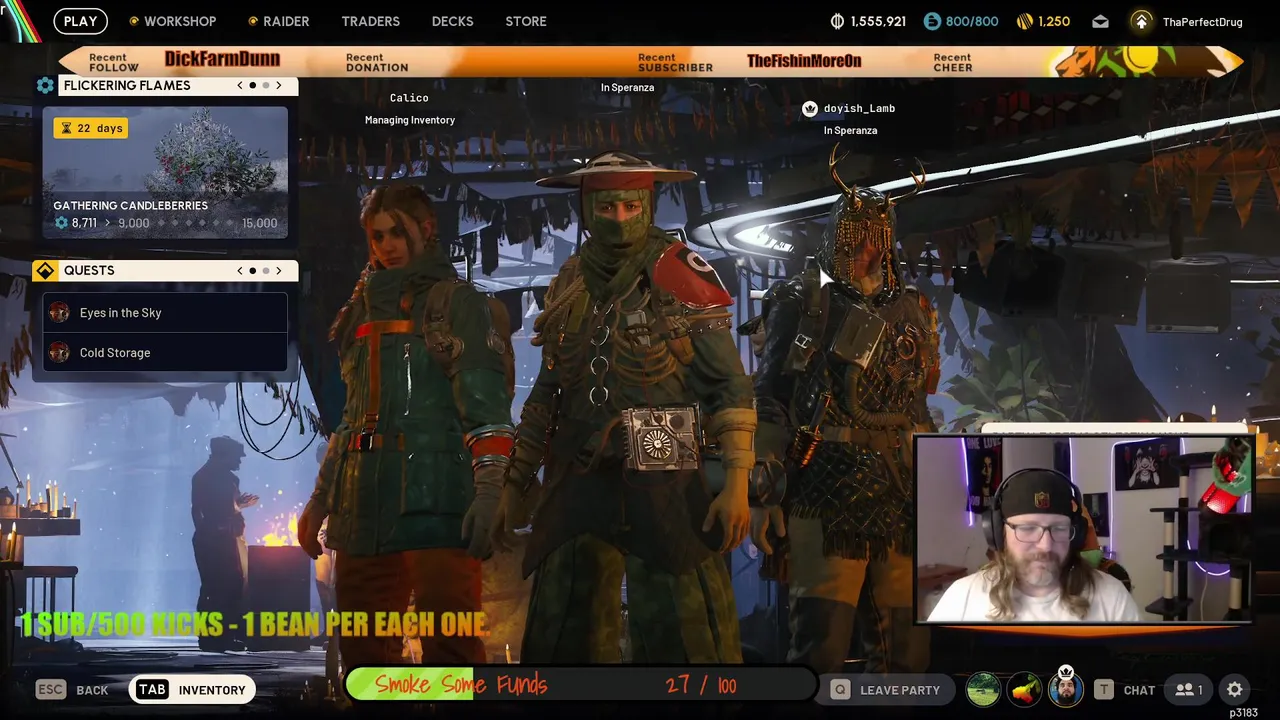The height and width of the screenshot is (720, 1280).
Task: Click the doyish_Lamb player name
Action: pyautogui.click(x=859, y=109)
